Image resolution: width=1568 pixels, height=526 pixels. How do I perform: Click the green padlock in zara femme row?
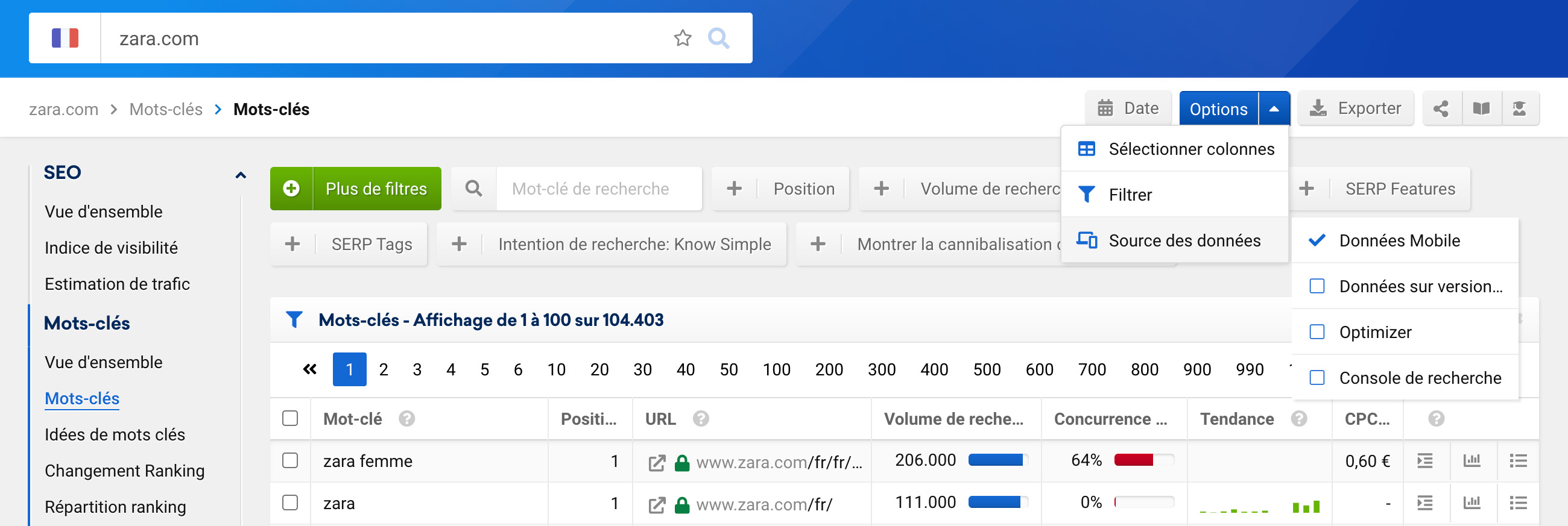[x=681, y=463]
